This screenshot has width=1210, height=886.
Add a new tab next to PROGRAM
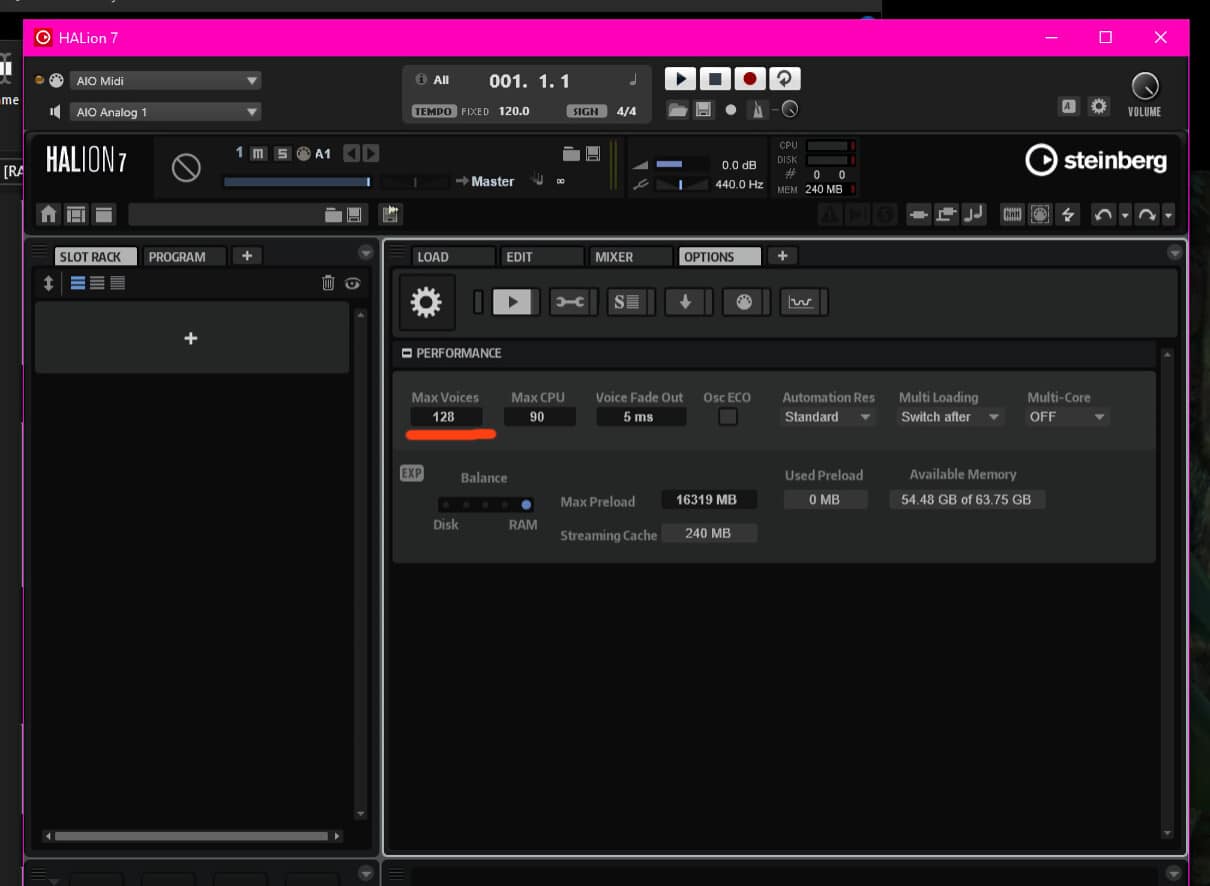[x=247, y=256]
